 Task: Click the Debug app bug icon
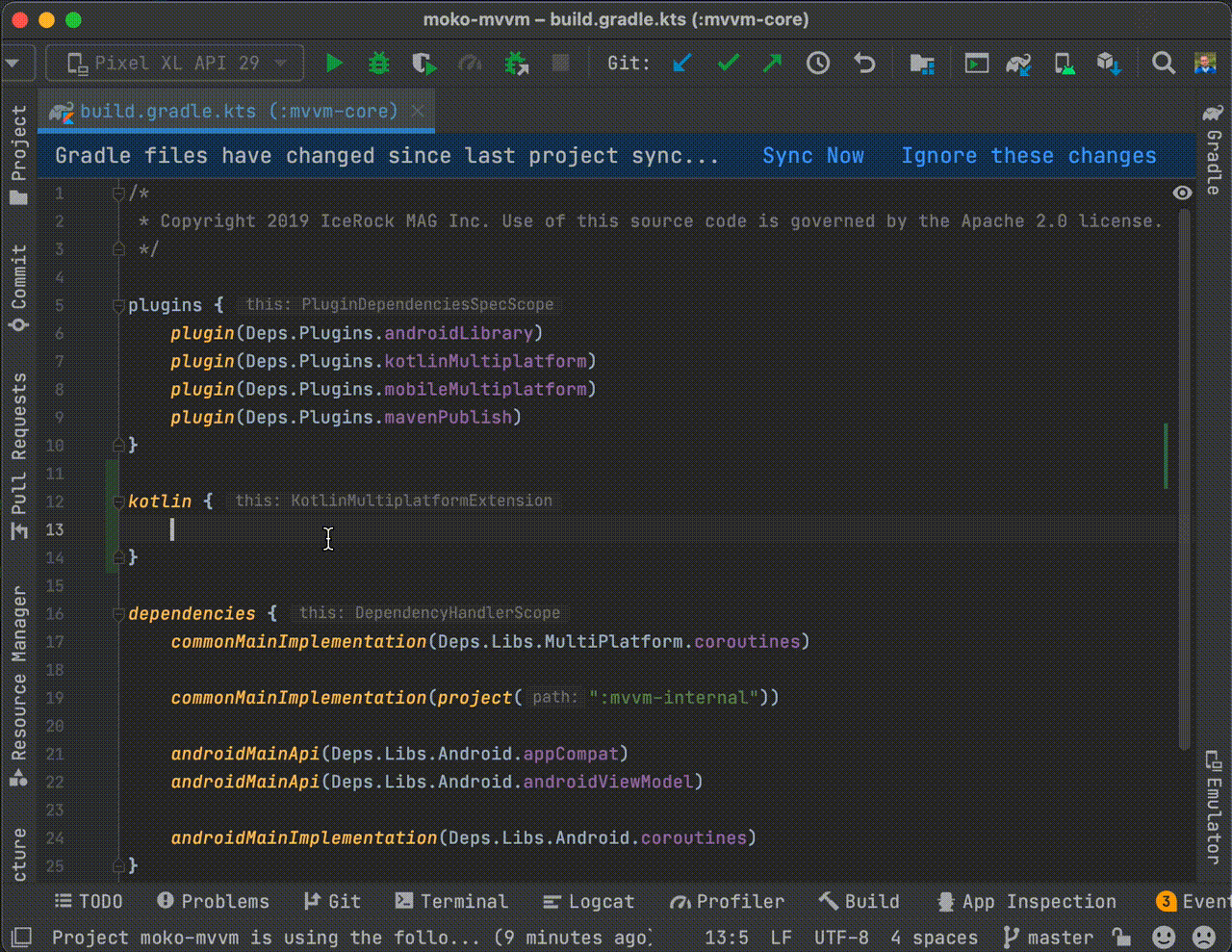(379, 64)
